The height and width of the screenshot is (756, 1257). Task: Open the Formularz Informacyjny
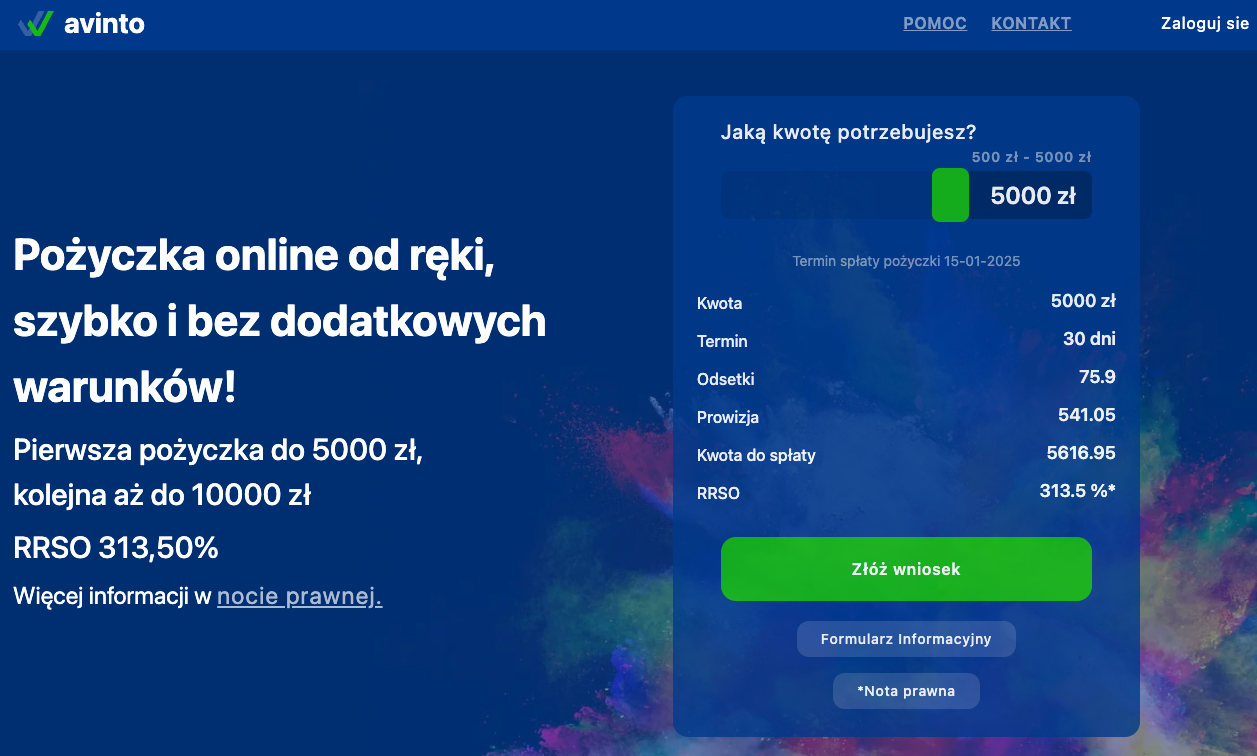click(x=906, y=639)
